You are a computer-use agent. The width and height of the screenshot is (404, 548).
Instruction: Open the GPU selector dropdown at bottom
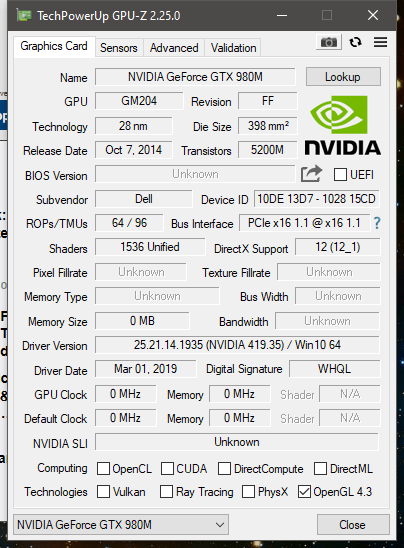(121, 525)
